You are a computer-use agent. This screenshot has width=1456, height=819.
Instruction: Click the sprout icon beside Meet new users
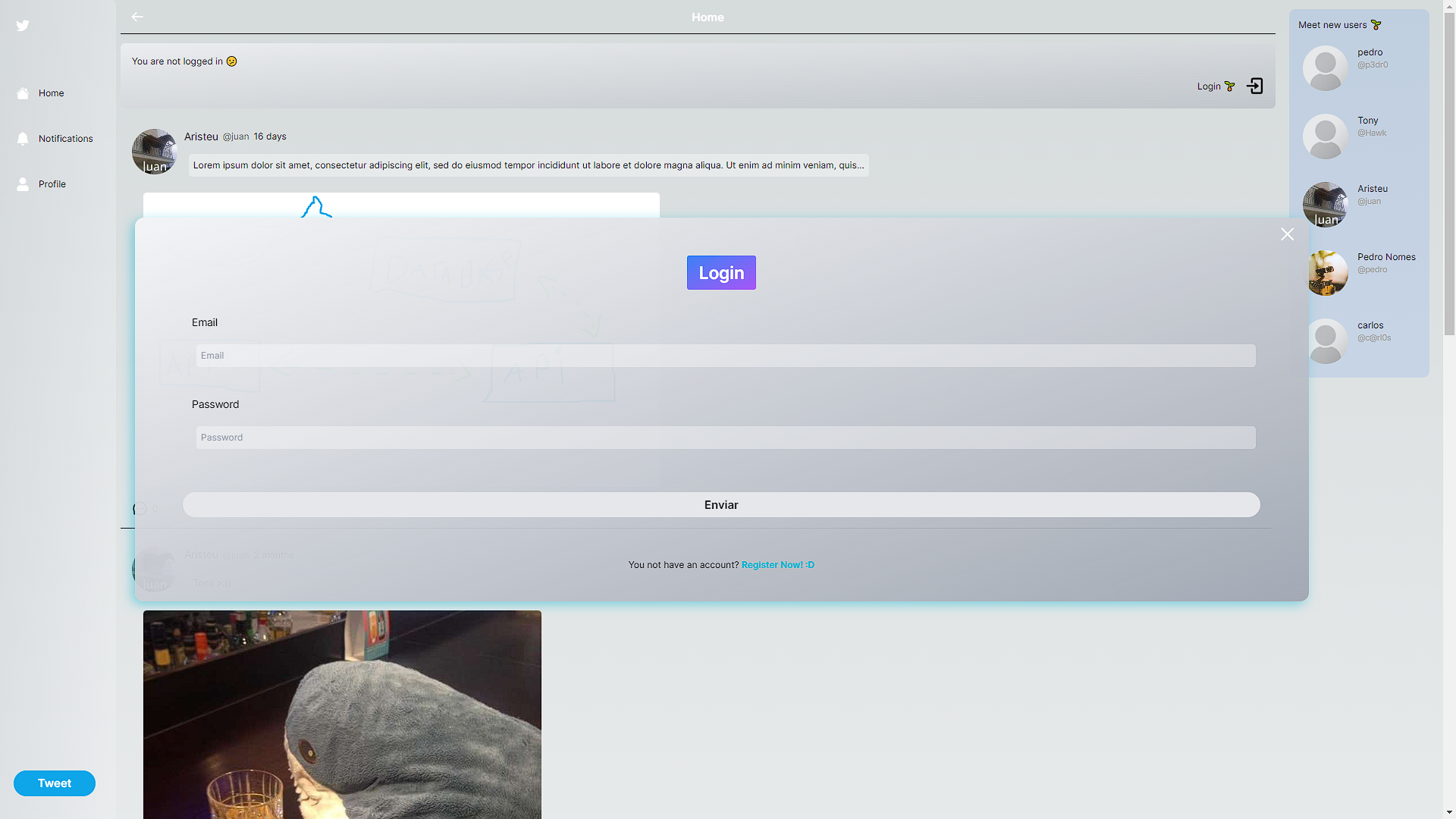(x=1376, y=25)
